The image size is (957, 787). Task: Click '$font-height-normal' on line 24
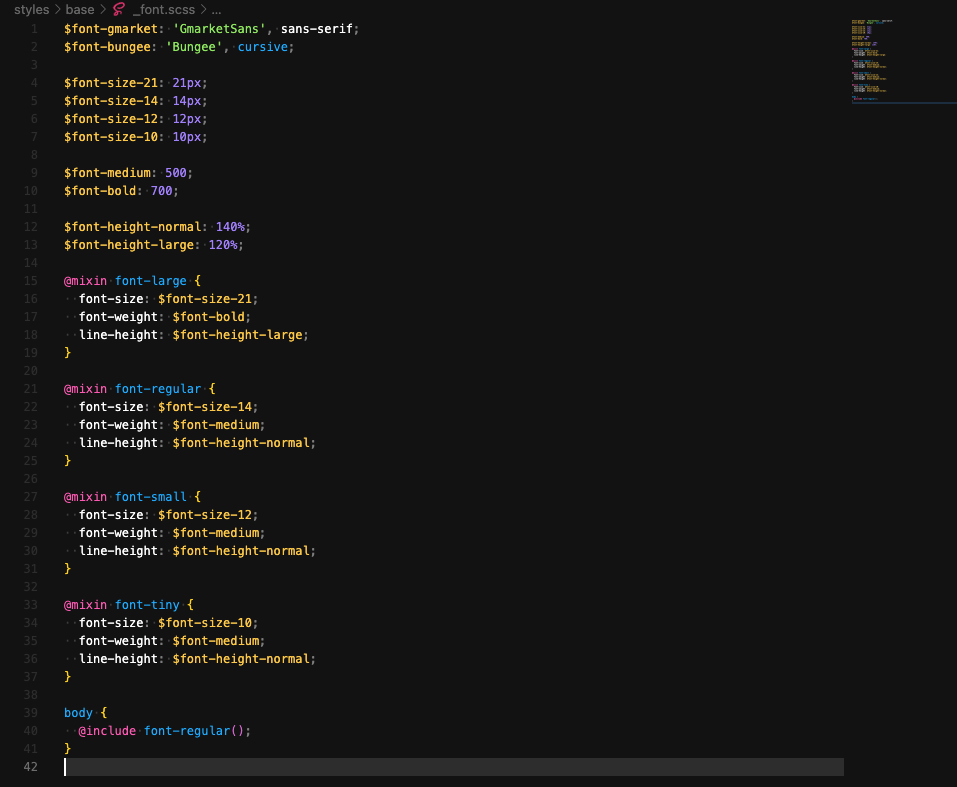pos(241,443)
